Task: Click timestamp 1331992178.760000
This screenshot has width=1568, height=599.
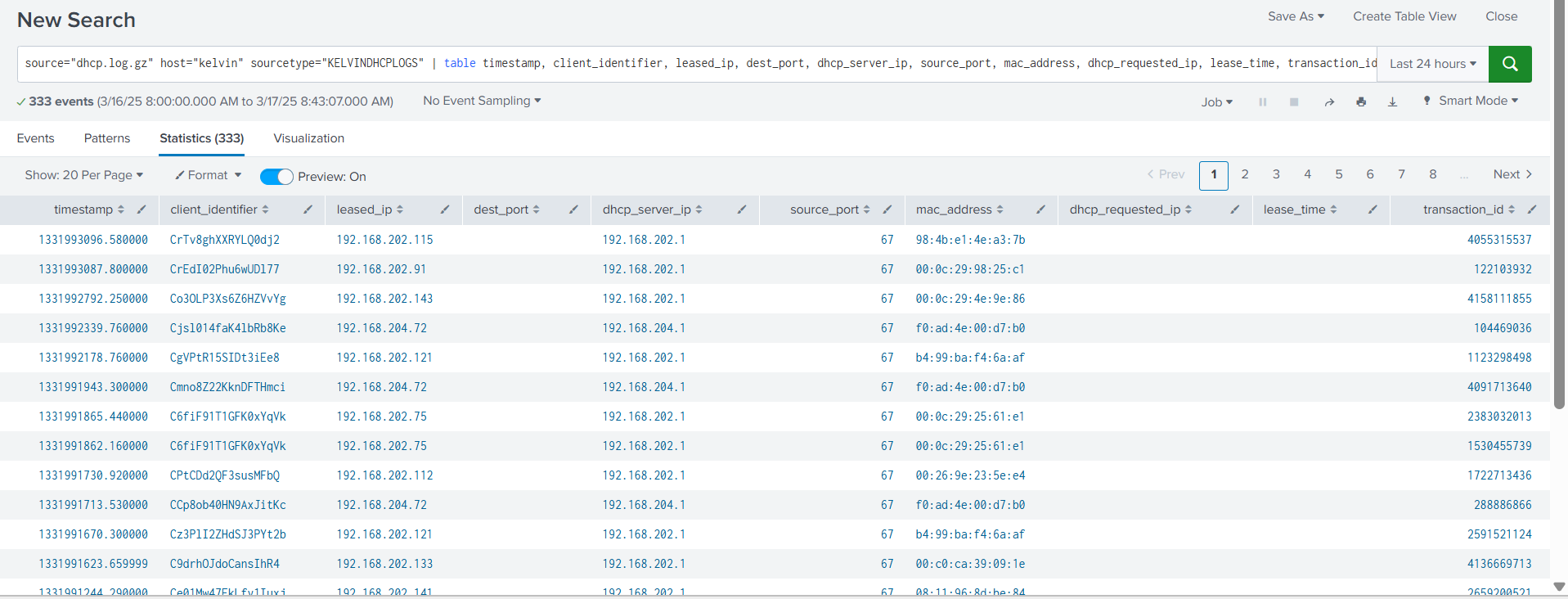Action: [x=93, y=358]
